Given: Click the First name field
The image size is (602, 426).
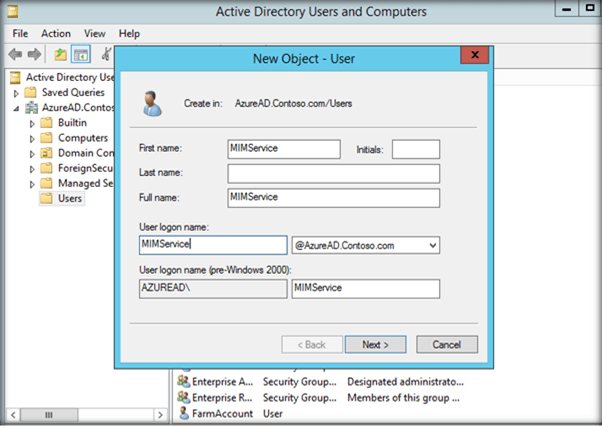Looking at the screenshot, I should (x=284, y=149).
